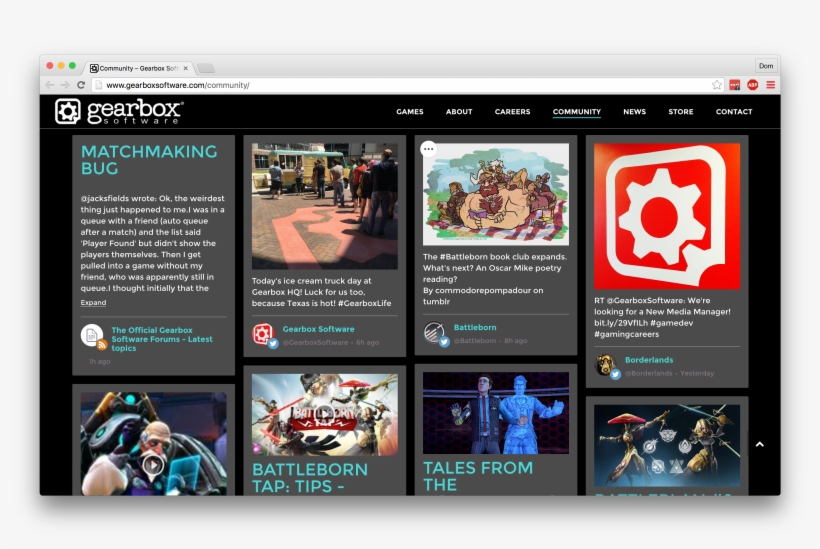Click the ice cream truck tweet text
The height and width of the screenshot is (549, 820).
[x=321, y=292]
